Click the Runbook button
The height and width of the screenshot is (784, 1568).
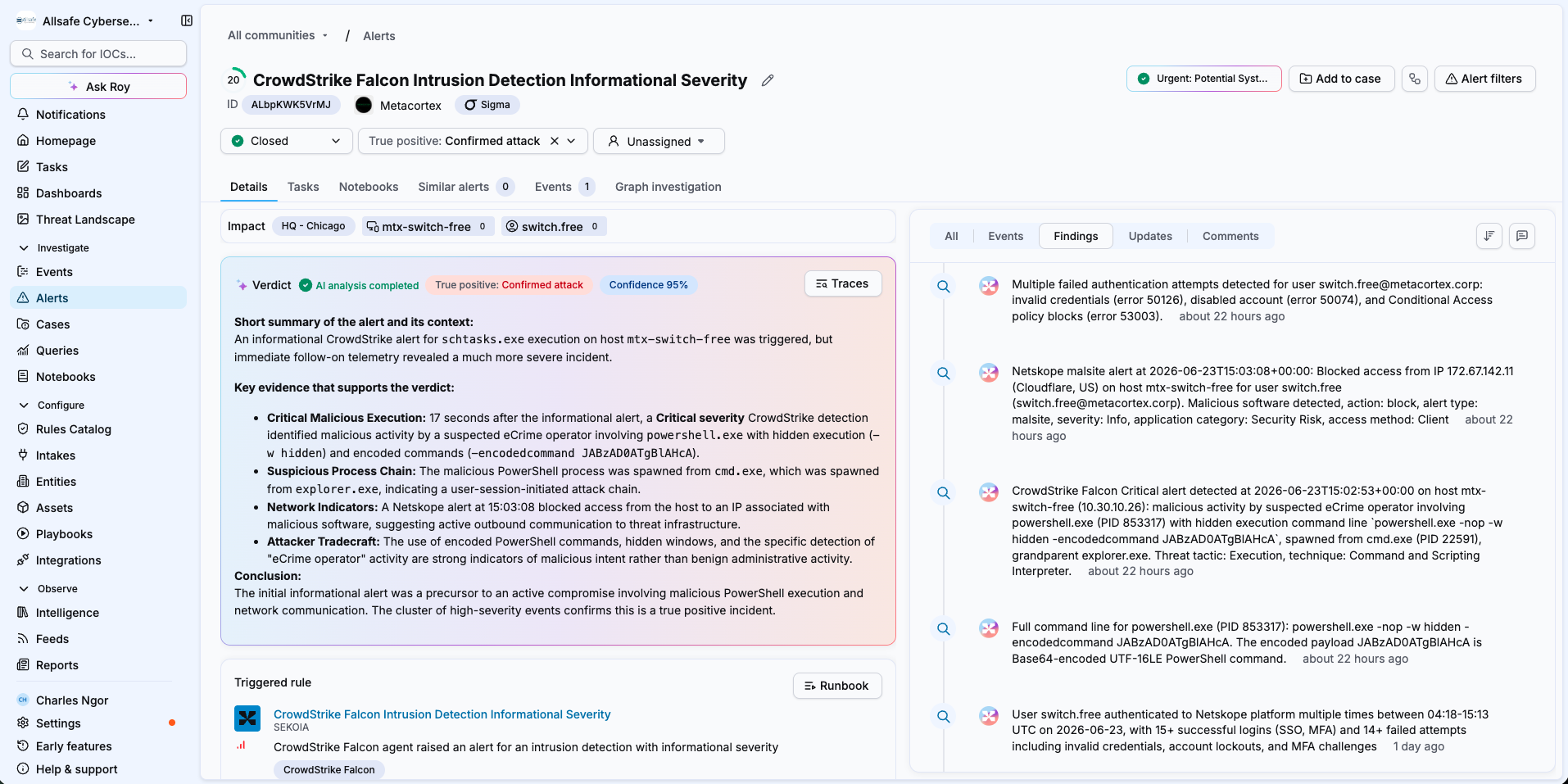pyautogui.click(x=837, y=686)
